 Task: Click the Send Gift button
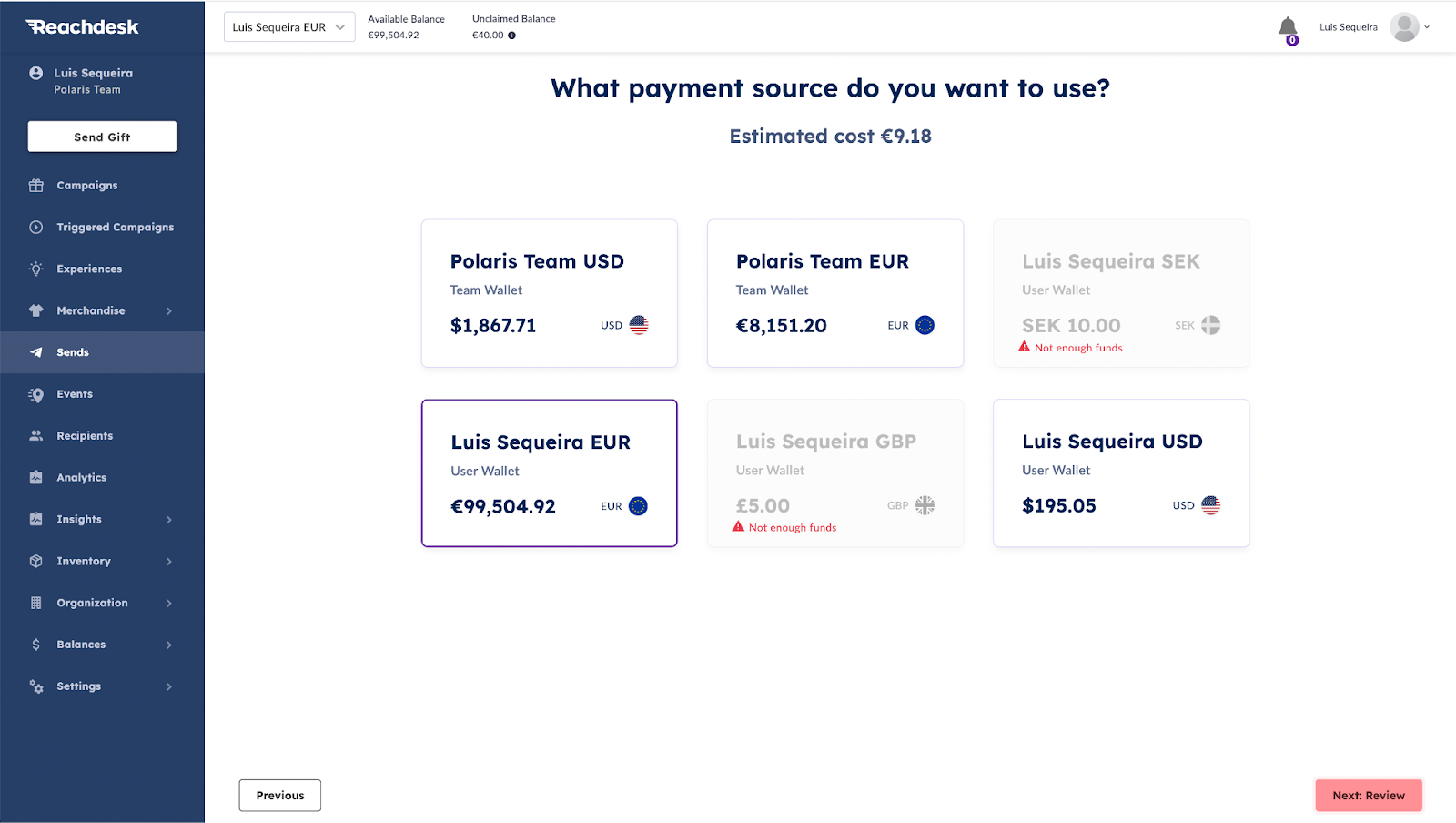[102, 137]
